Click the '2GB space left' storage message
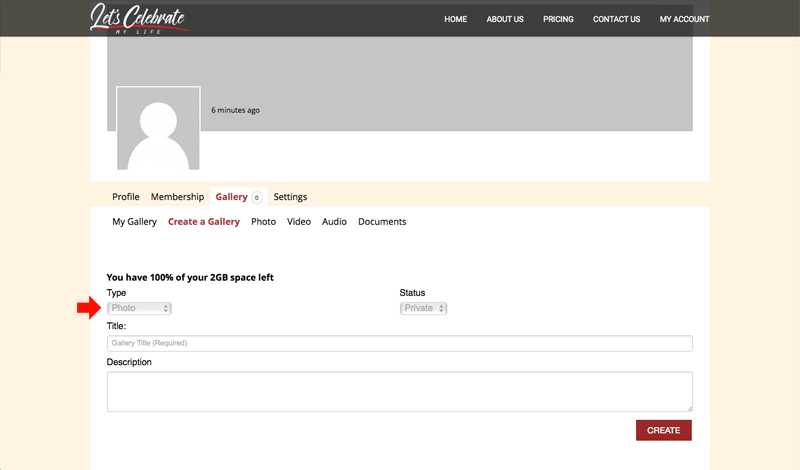This screenshot has width=800, height=470. [x=190, y=277]
